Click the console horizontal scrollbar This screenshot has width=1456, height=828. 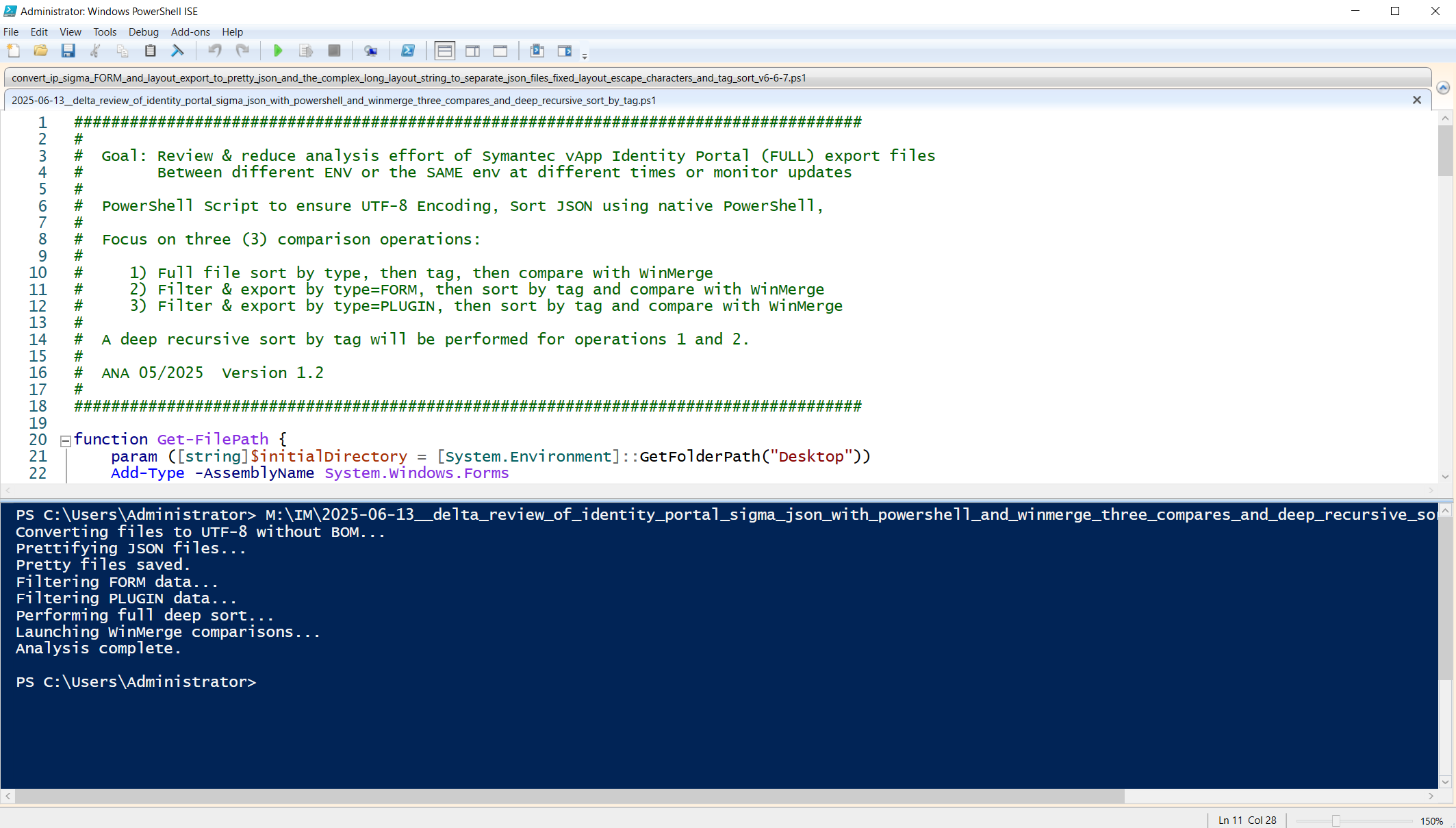tap(570, 796)
